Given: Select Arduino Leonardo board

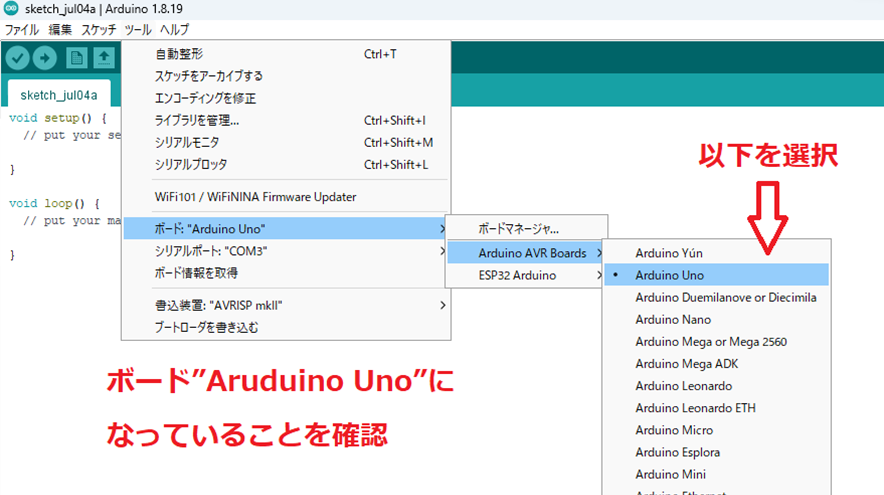Looking at the screenshot, I should [716, 386].
